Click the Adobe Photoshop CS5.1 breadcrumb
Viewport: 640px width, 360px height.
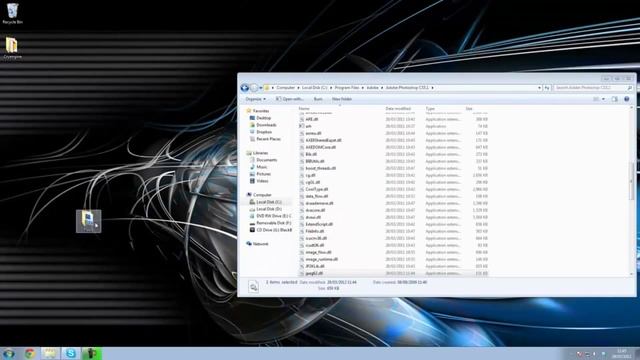407,88
